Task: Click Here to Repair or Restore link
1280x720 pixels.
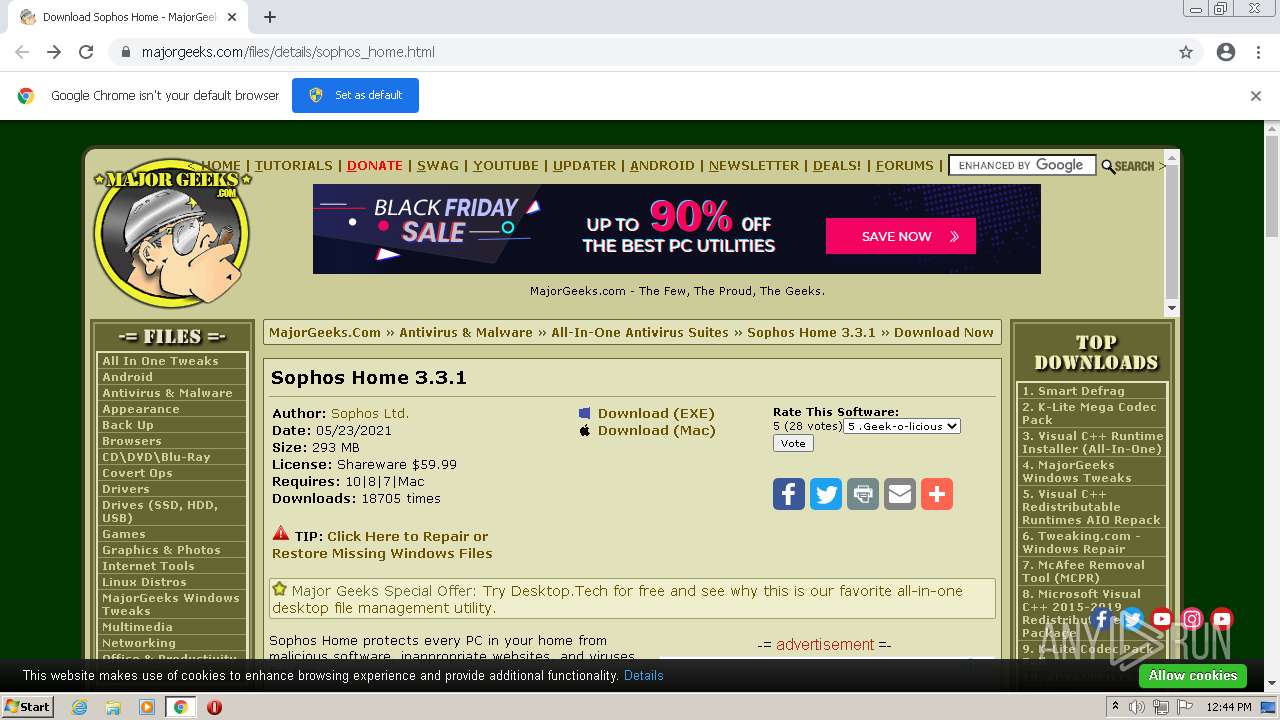Action: click(x=382, y=545)
